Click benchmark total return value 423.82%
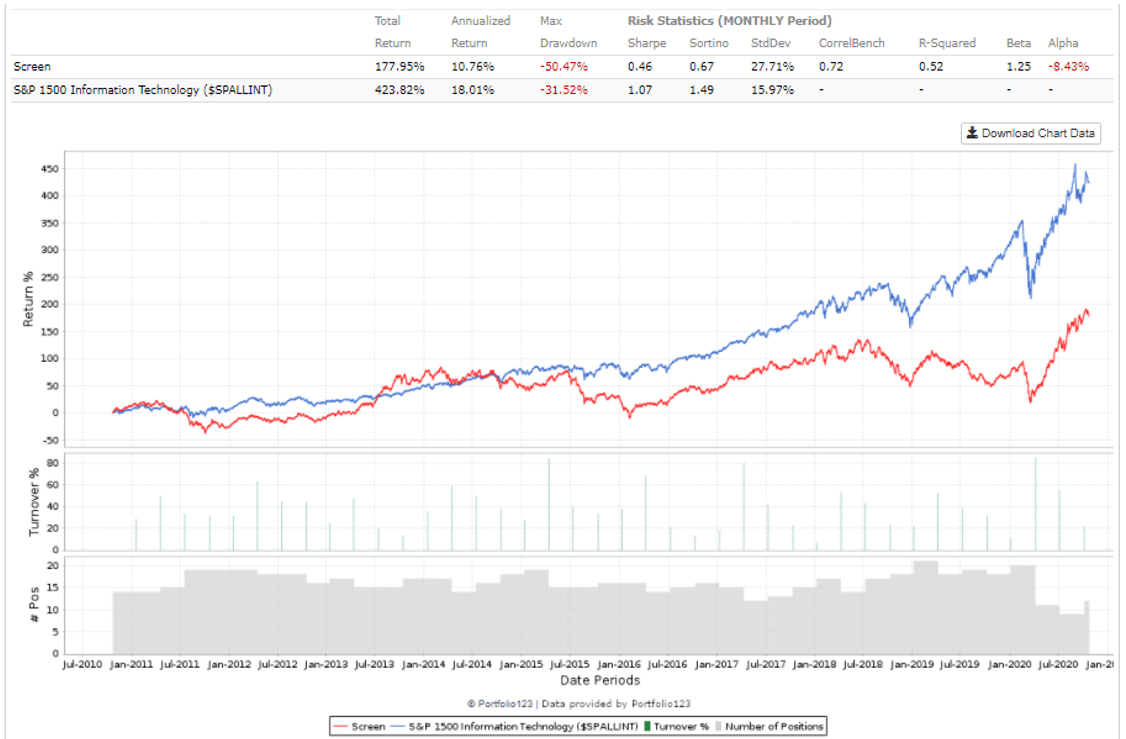This screenshot has width=1126, height=739. (399, 90)
